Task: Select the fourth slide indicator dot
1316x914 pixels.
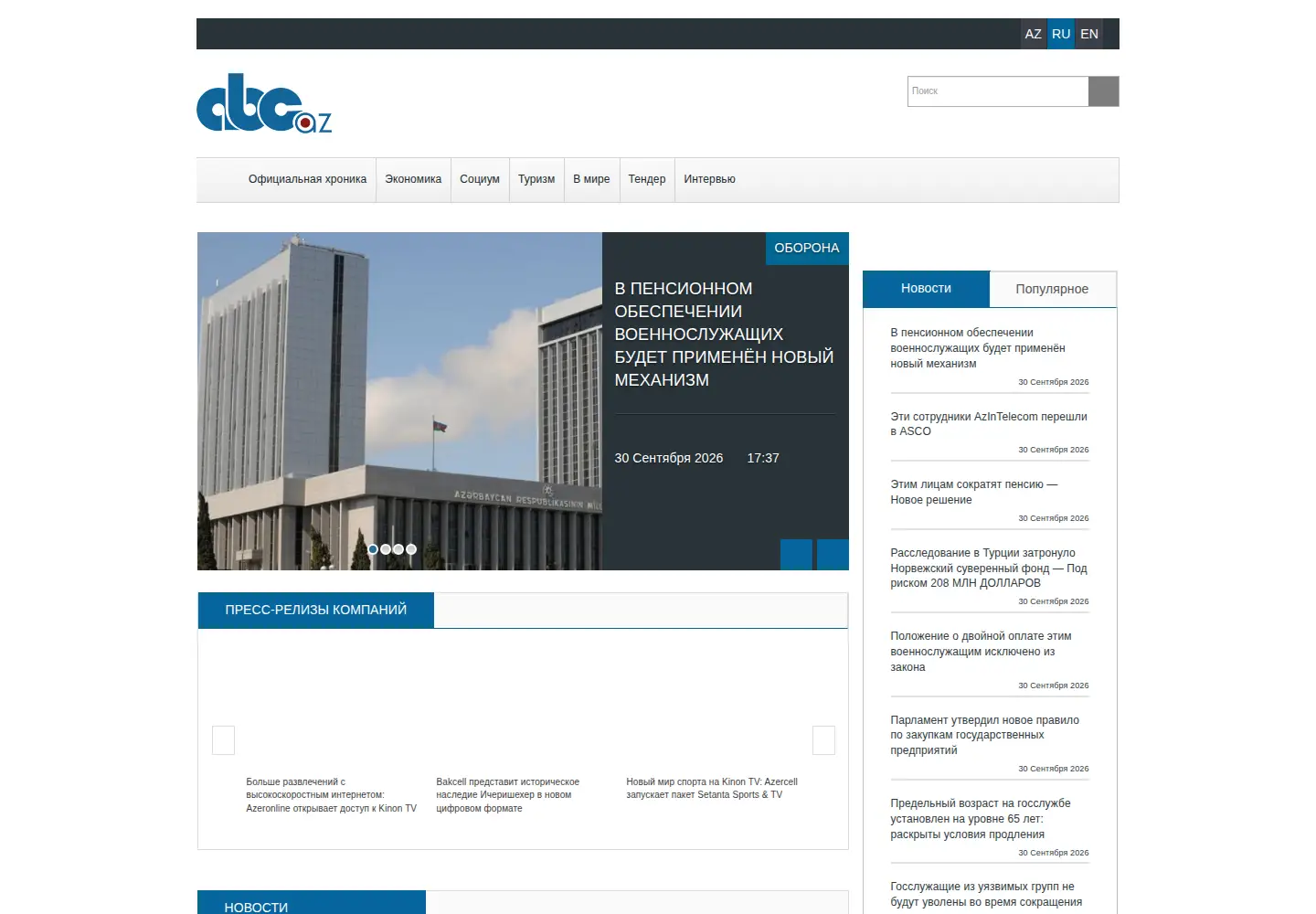Action: point(411,549)
